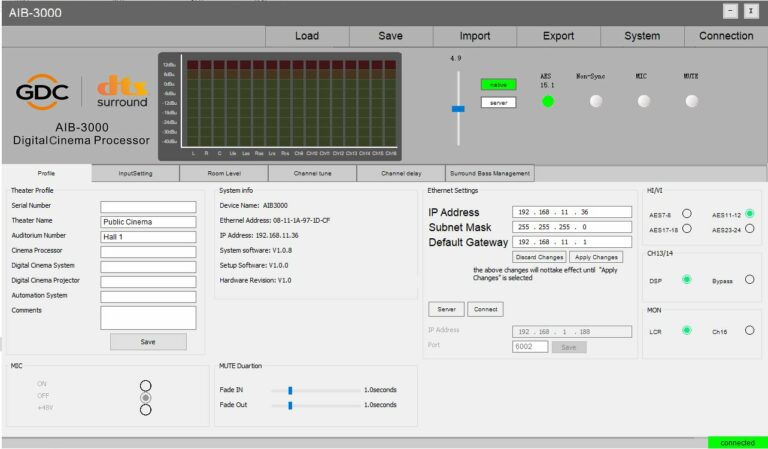Click the dts surround logo

[x=122, y=92]
